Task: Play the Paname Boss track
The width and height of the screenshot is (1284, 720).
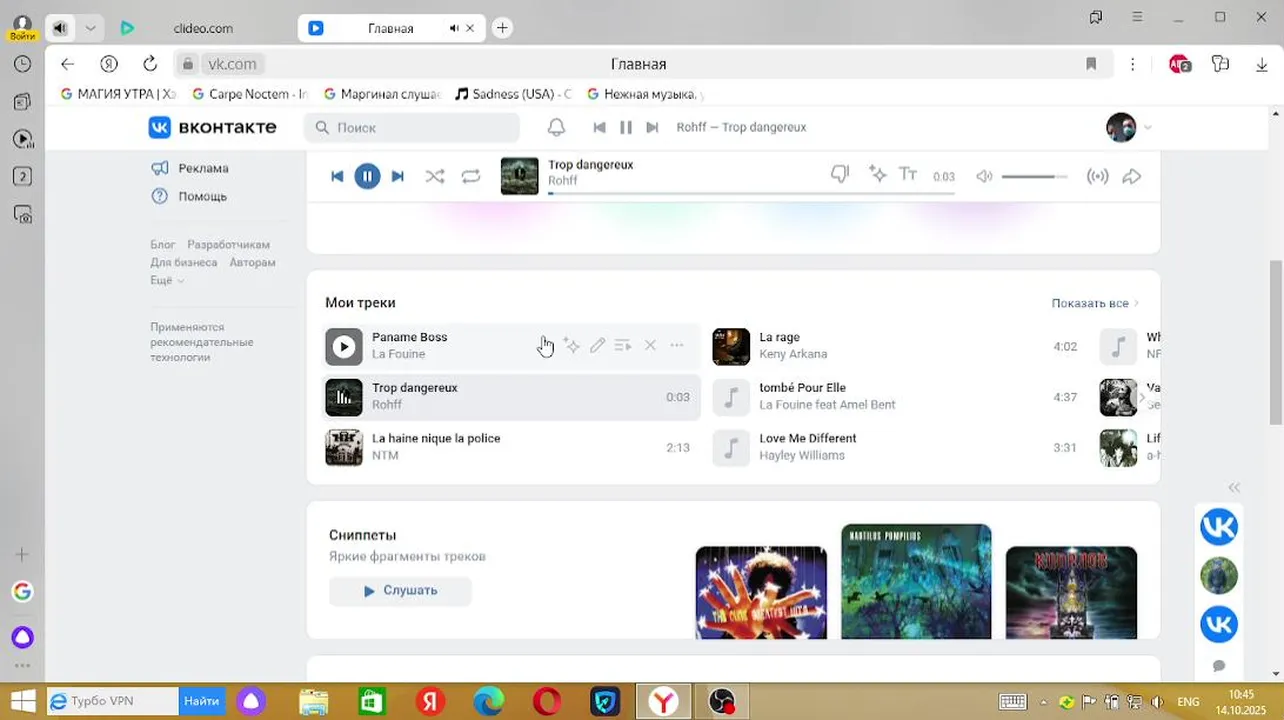Action: [x=344, y=347]
